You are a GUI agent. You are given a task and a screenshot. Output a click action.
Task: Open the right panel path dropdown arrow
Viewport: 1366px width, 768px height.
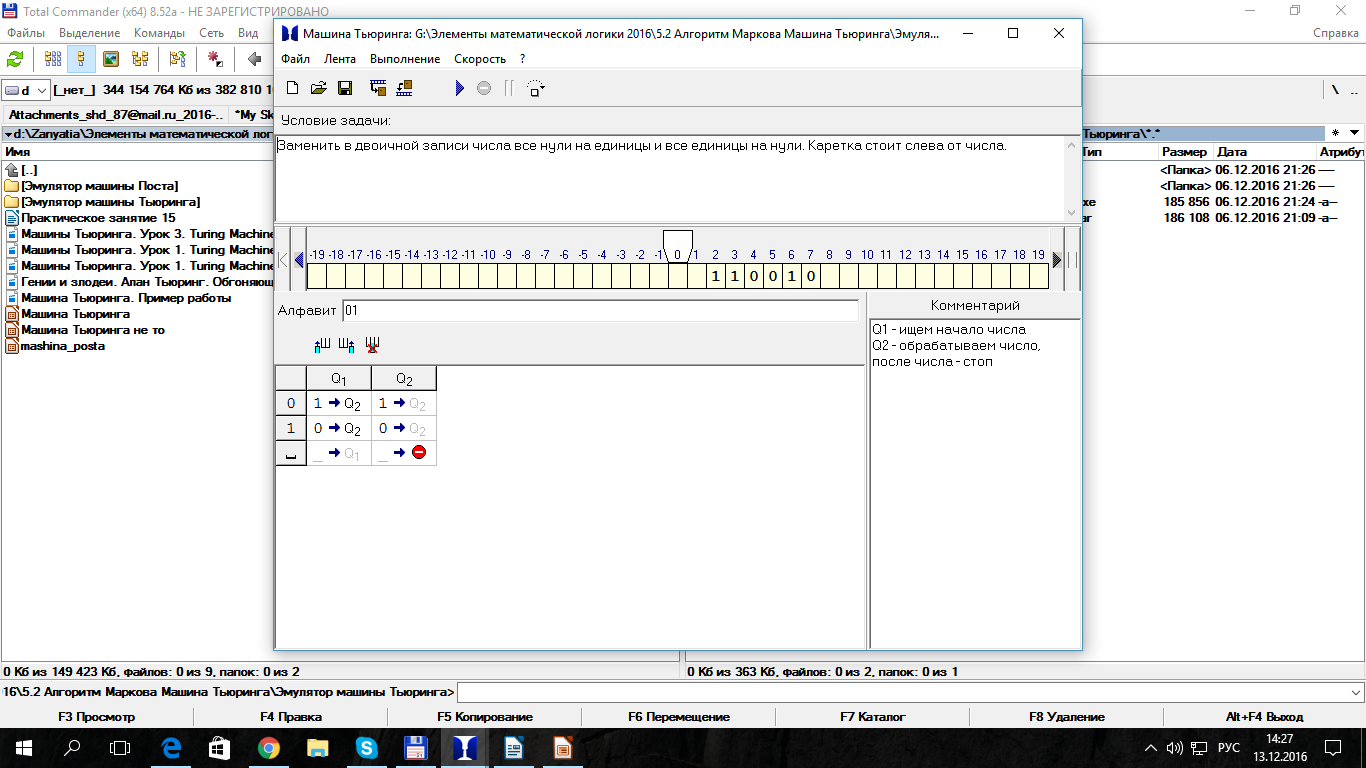(1354, 133)
